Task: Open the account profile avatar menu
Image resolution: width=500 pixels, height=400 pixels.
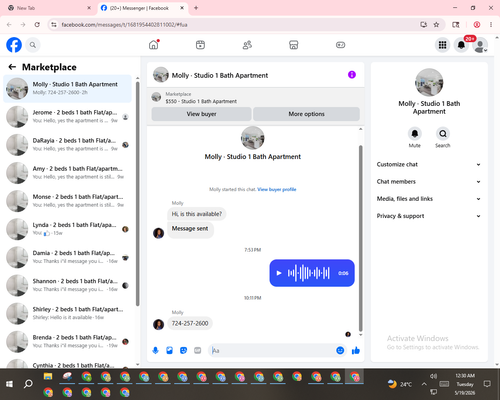Action: click(480, 45)
